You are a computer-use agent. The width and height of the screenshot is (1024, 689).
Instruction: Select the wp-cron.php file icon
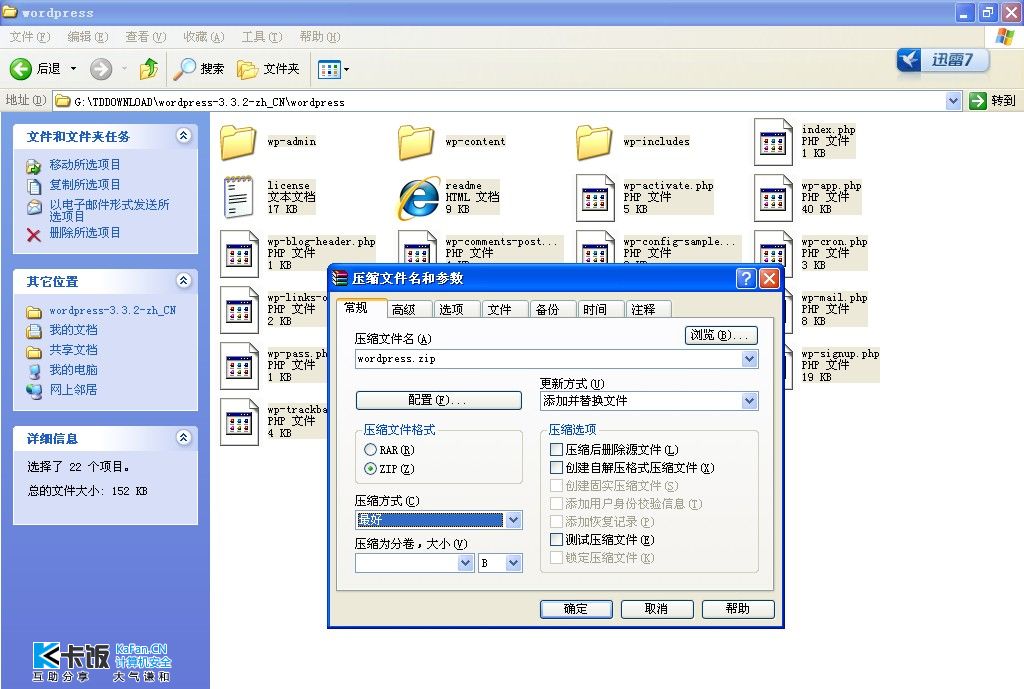[x=773, y=250]
